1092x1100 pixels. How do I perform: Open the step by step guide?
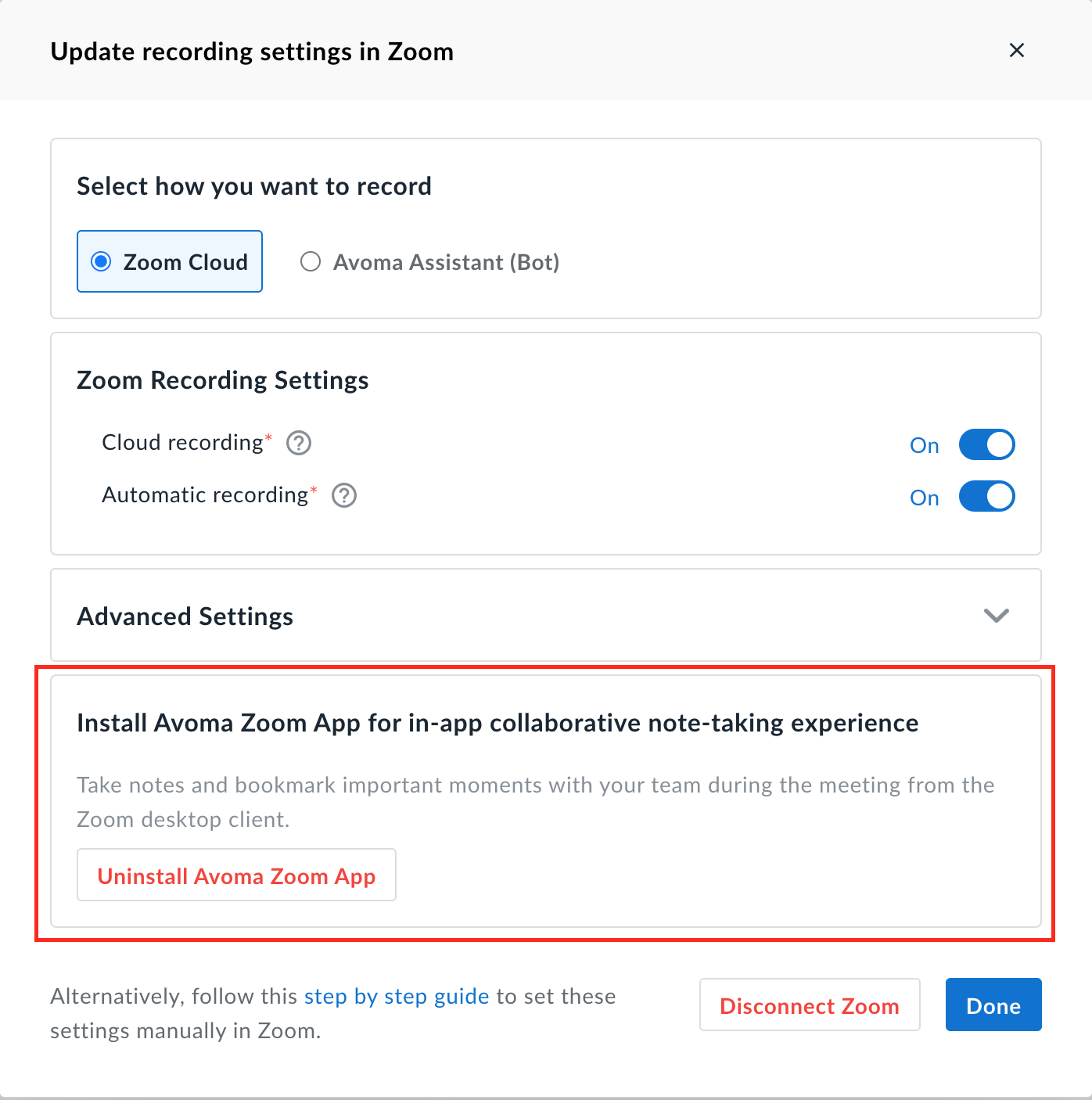(x=396, y=996)
